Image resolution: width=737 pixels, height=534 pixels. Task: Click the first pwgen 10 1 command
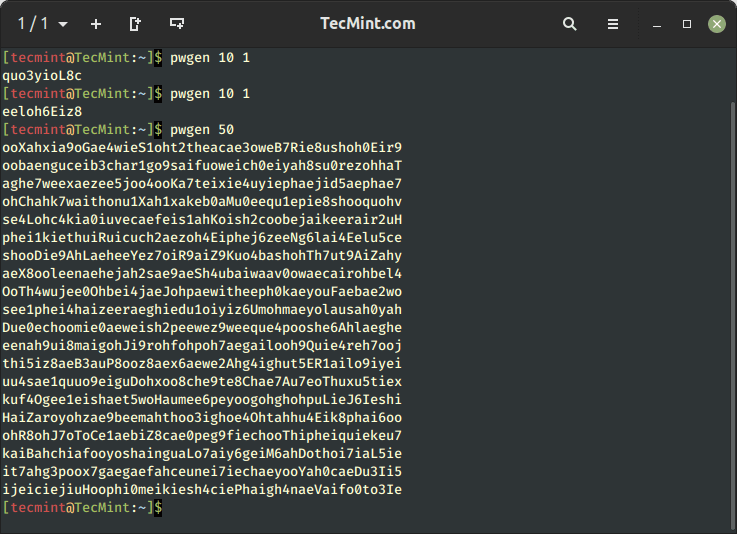pyautogui.click(x=210, y=58)
